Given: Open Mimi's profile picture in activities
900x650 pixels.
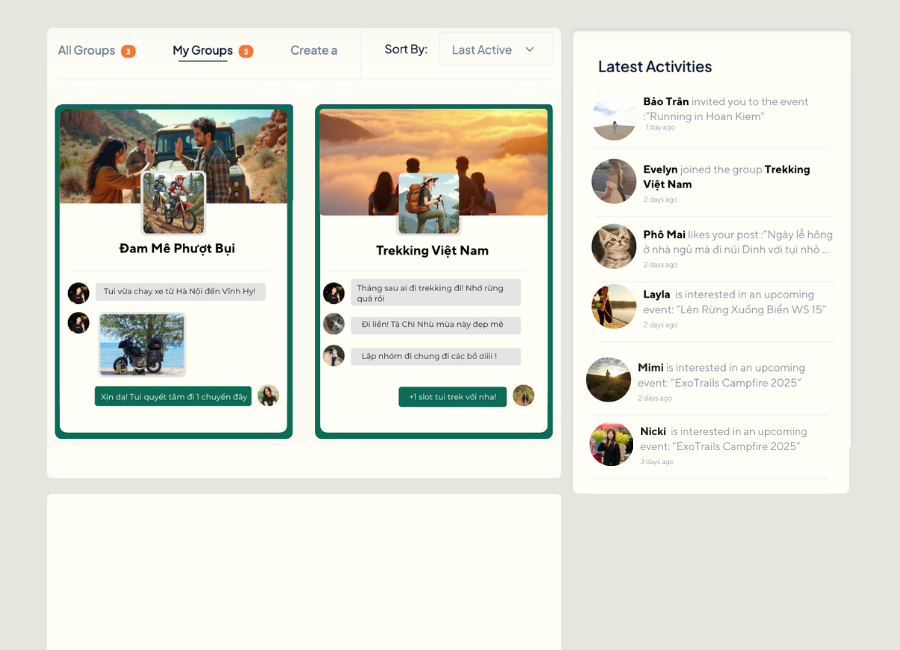Looking at the screenshot, I should coord(608,380).
